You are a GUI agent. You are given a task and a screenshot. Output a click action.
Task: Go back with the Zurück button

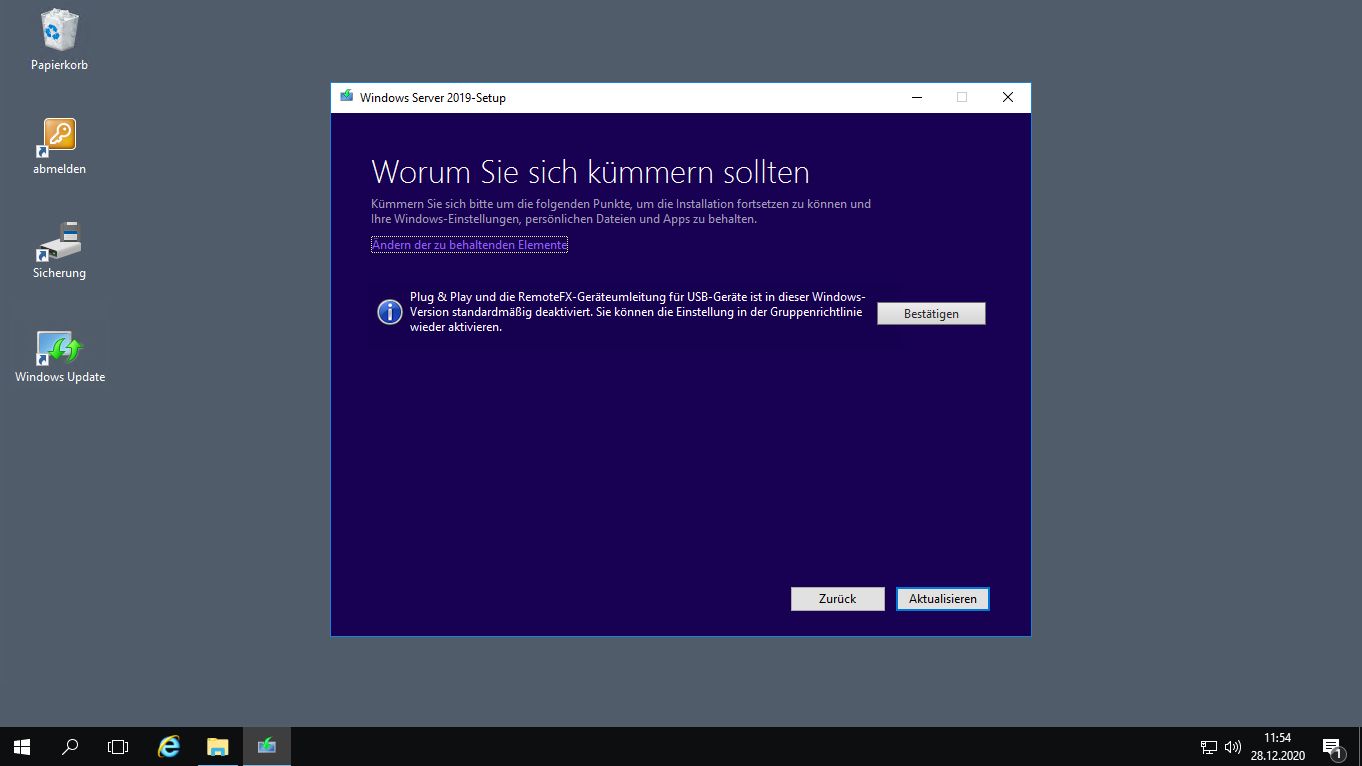[x=838, y=599]
